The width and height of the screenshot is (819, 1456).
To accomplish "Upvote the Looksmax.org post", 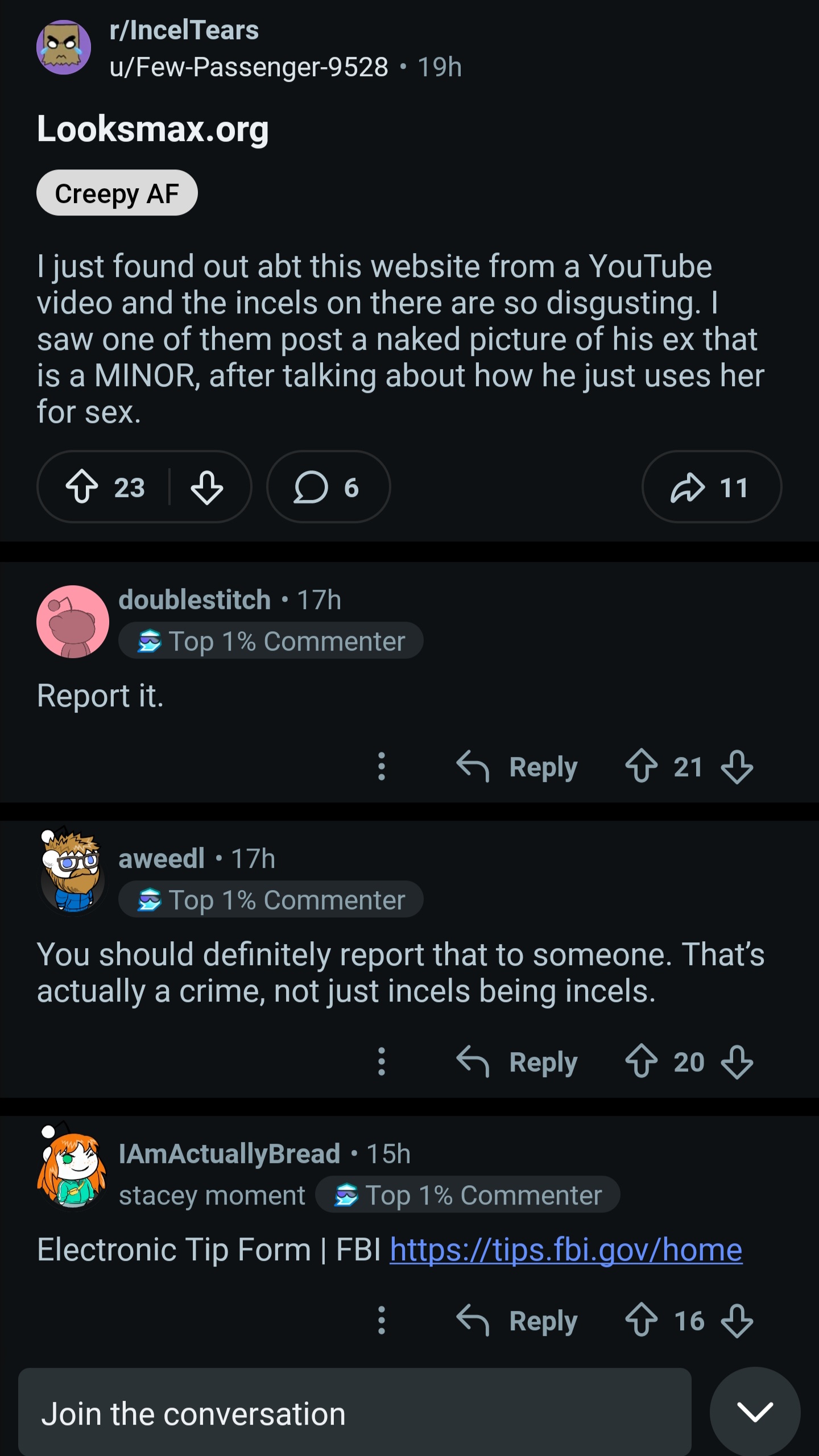I will point(82,487).
